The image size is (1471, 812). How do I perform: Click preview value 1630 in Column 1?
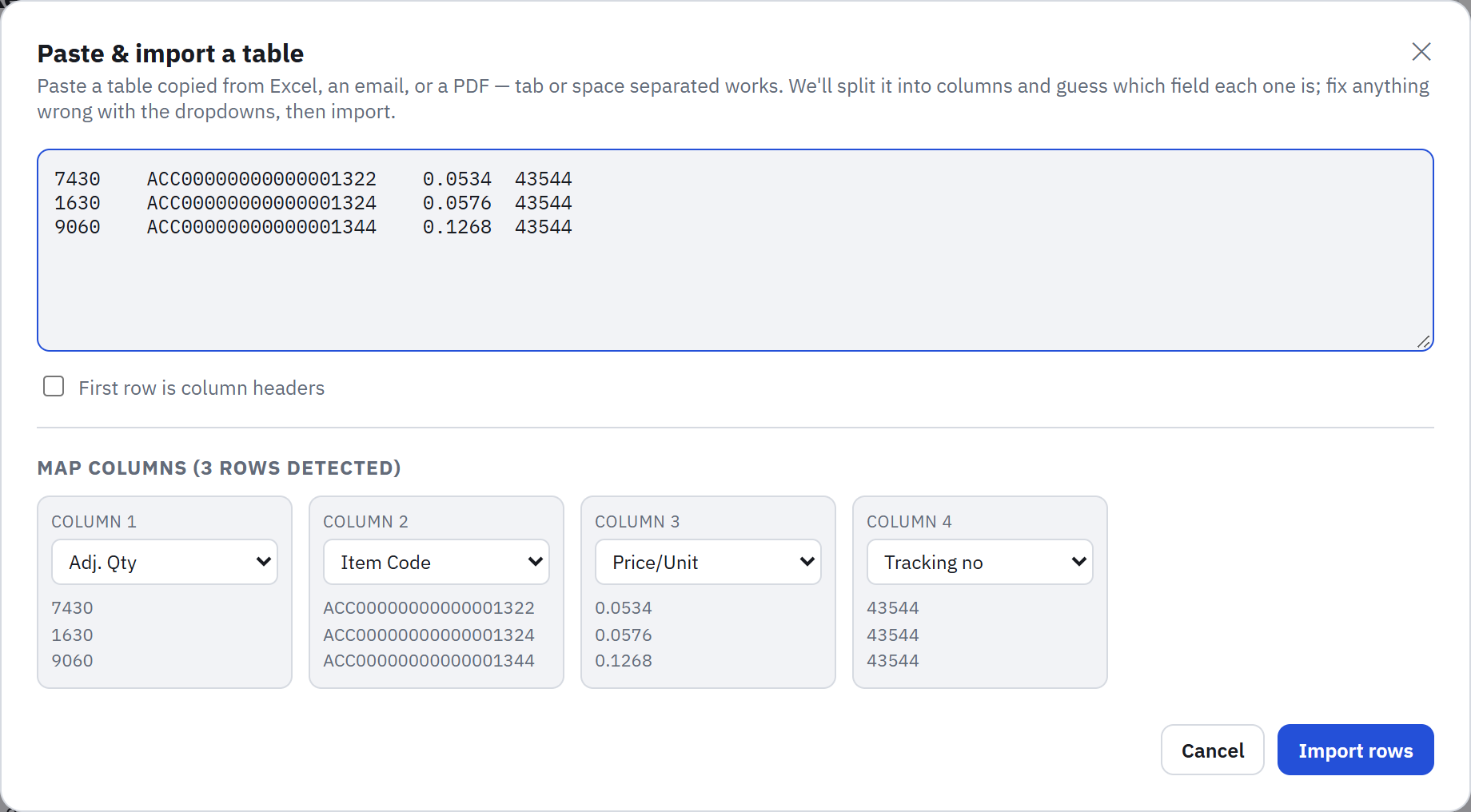pyautogui.click(x=72, y=635)
